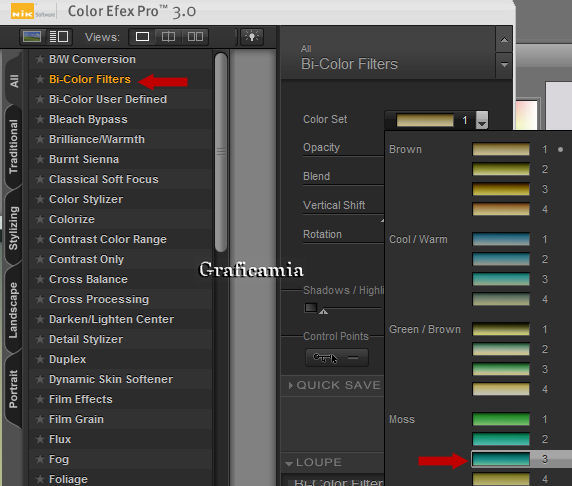The height and width of the screenshot is (486, 572).
Task: Toggle the Shadows / Highlights box
Action: click(311, 308)
